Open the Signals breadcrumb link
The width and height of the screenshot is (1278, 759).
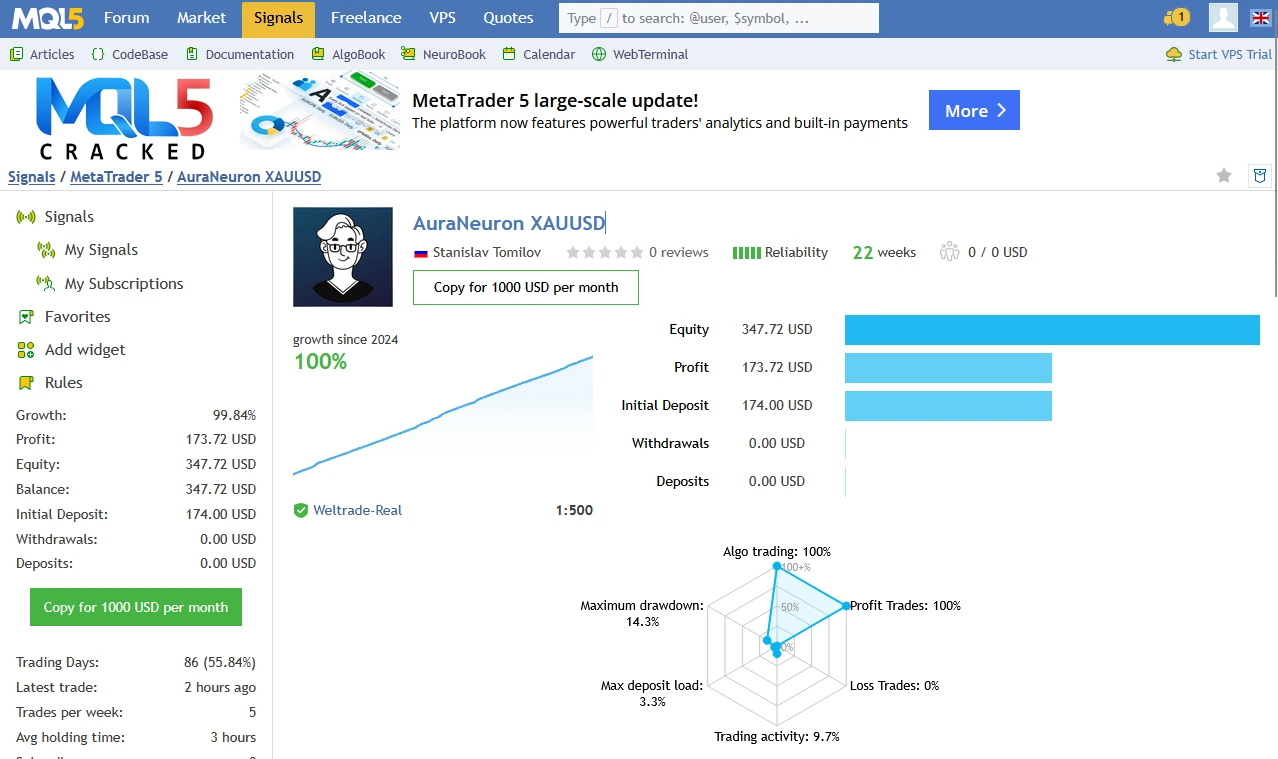[x=32, y=177]
